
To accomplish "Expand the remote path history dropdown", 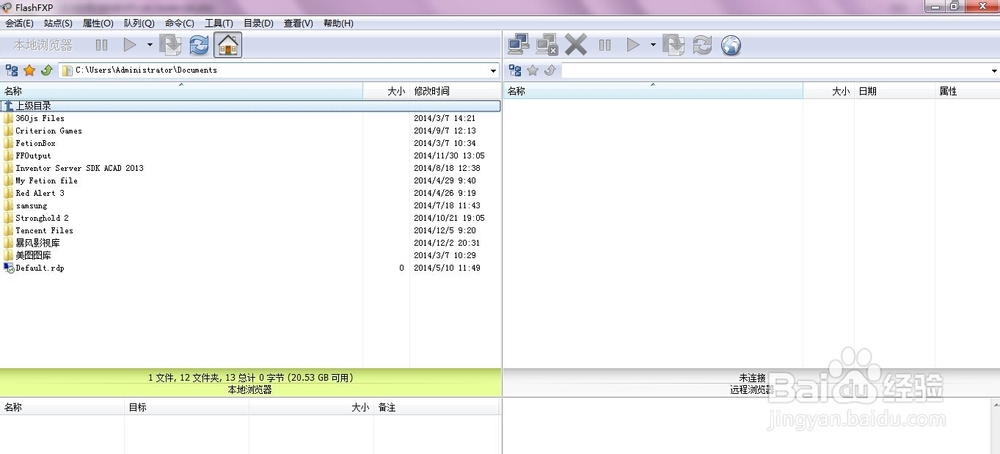I will (x=995, y=70).
